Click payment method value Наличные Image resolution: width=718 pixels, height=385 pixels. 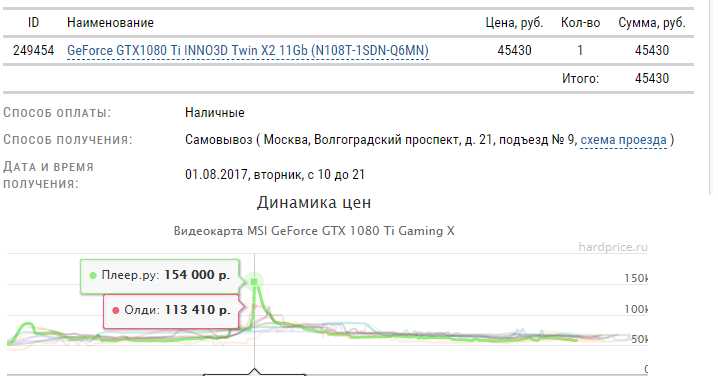215,113
